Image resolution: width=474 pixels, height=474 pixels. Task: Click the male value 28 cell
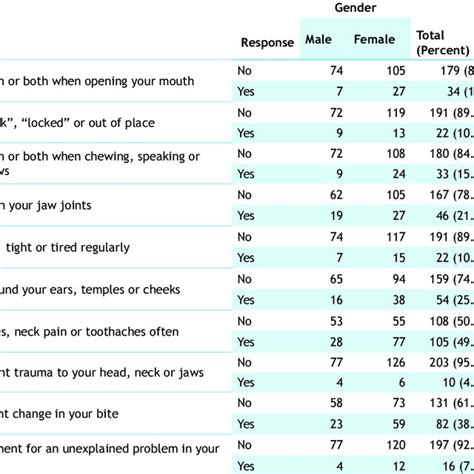336,342
